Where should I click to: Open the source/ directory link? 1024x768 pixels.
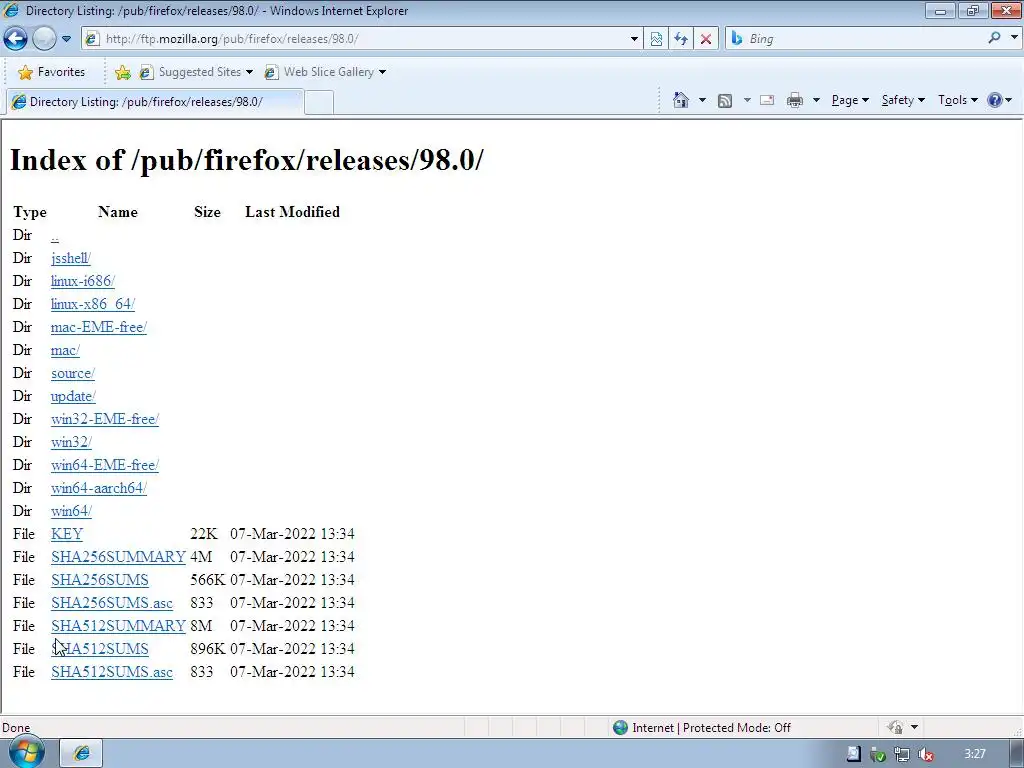click(x=72, y=373)
